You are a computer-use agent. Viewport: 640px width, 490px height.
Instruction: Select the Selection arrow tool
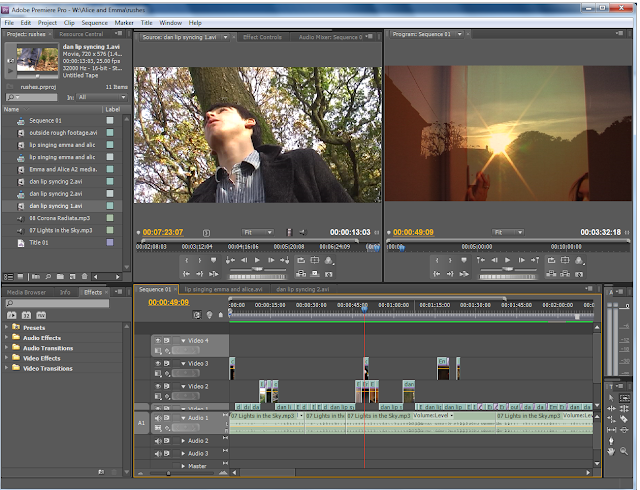pos(611,396)
